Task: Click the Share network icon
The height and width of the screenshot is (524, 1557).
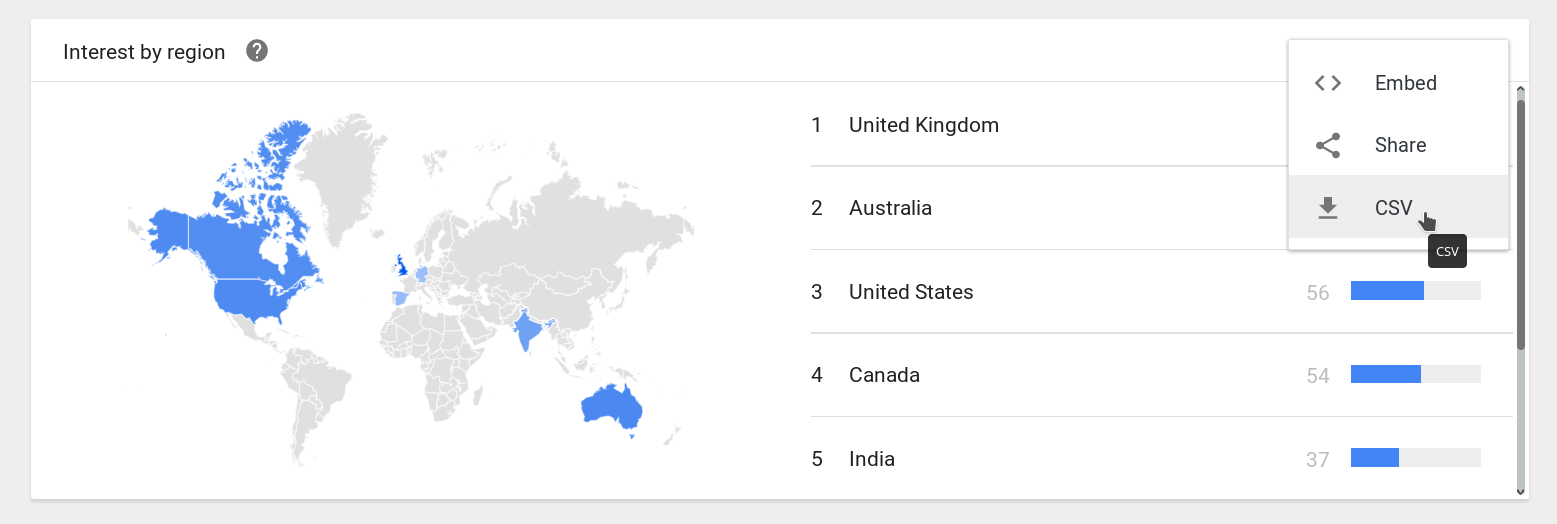Action: coord(1328,145)
